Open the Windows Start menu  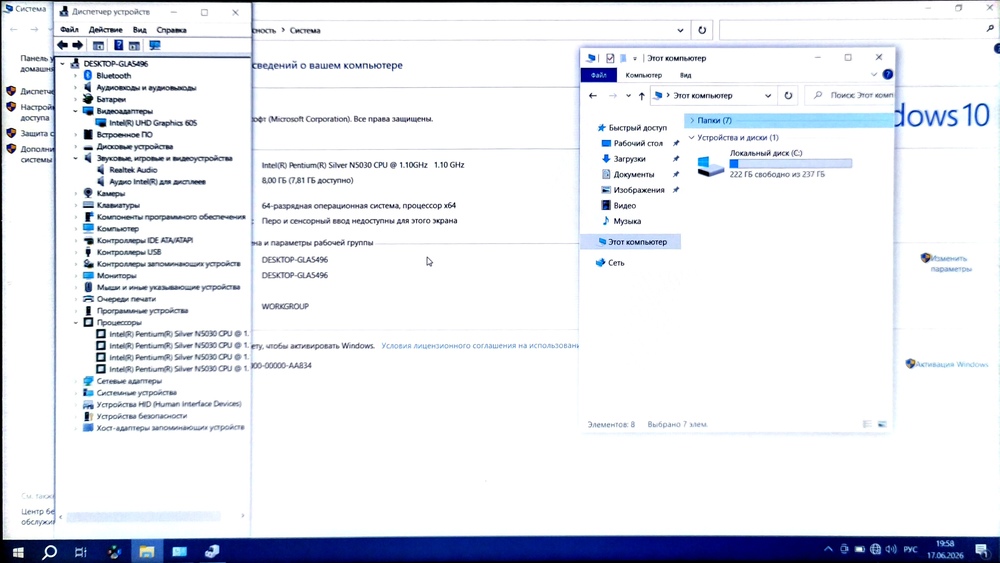[x=18, y=552]
